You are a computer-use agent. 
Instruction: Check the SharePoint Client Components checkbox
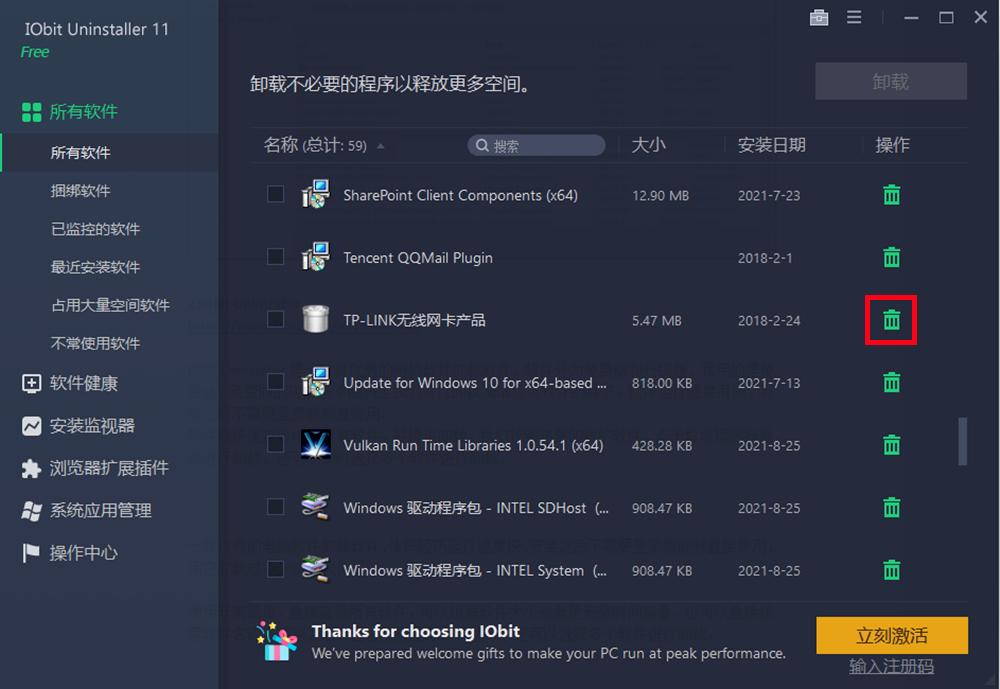(x=276, y=194)
